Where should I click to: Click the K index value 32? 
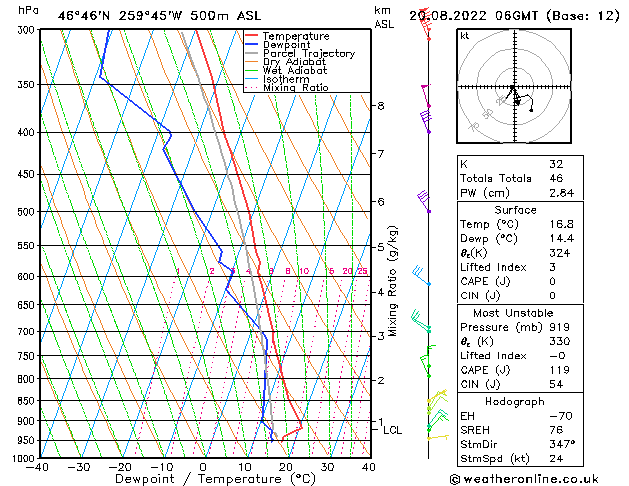click(556, 164)
